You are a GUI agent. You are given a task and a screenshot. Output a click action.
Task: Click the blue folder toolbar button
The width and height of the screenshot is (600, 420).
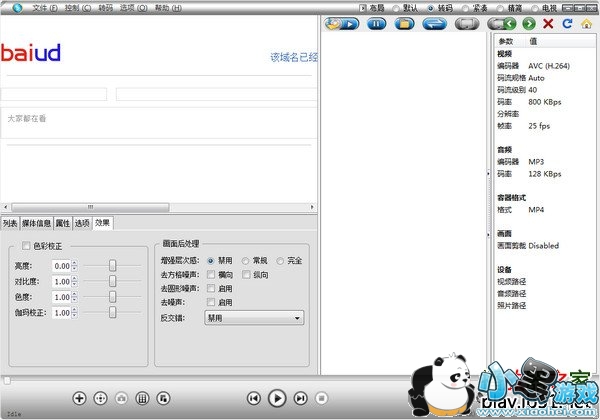(404, 24)
